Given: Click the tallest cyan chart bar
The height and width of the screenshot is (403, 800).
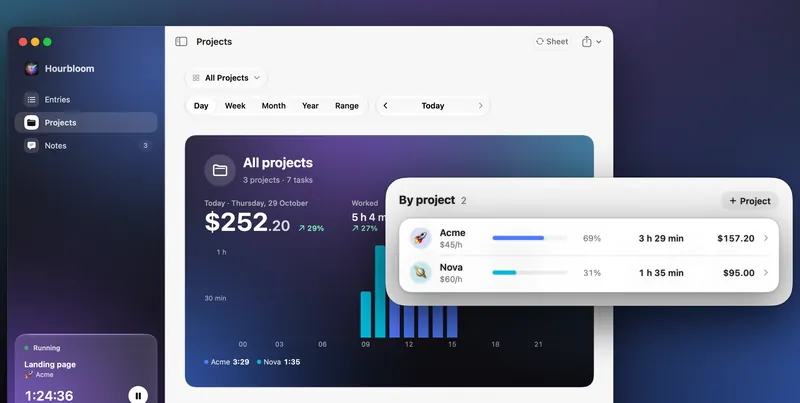Looking at the screenshot, I should coord(380,291).
